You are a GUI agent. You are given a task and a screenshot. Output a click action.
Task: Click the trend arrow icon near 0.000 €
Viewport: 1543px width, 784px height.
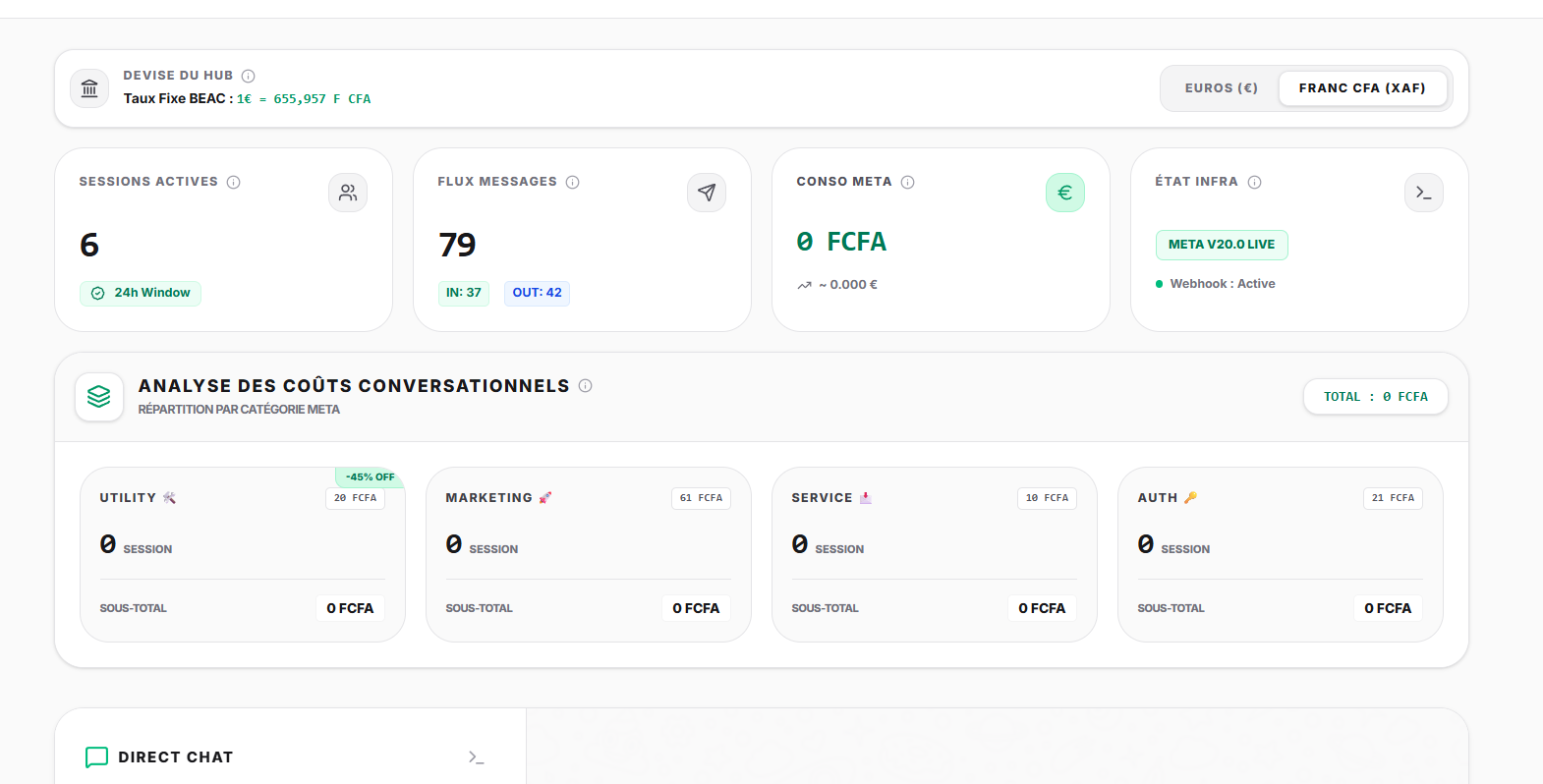pos(805,285)
